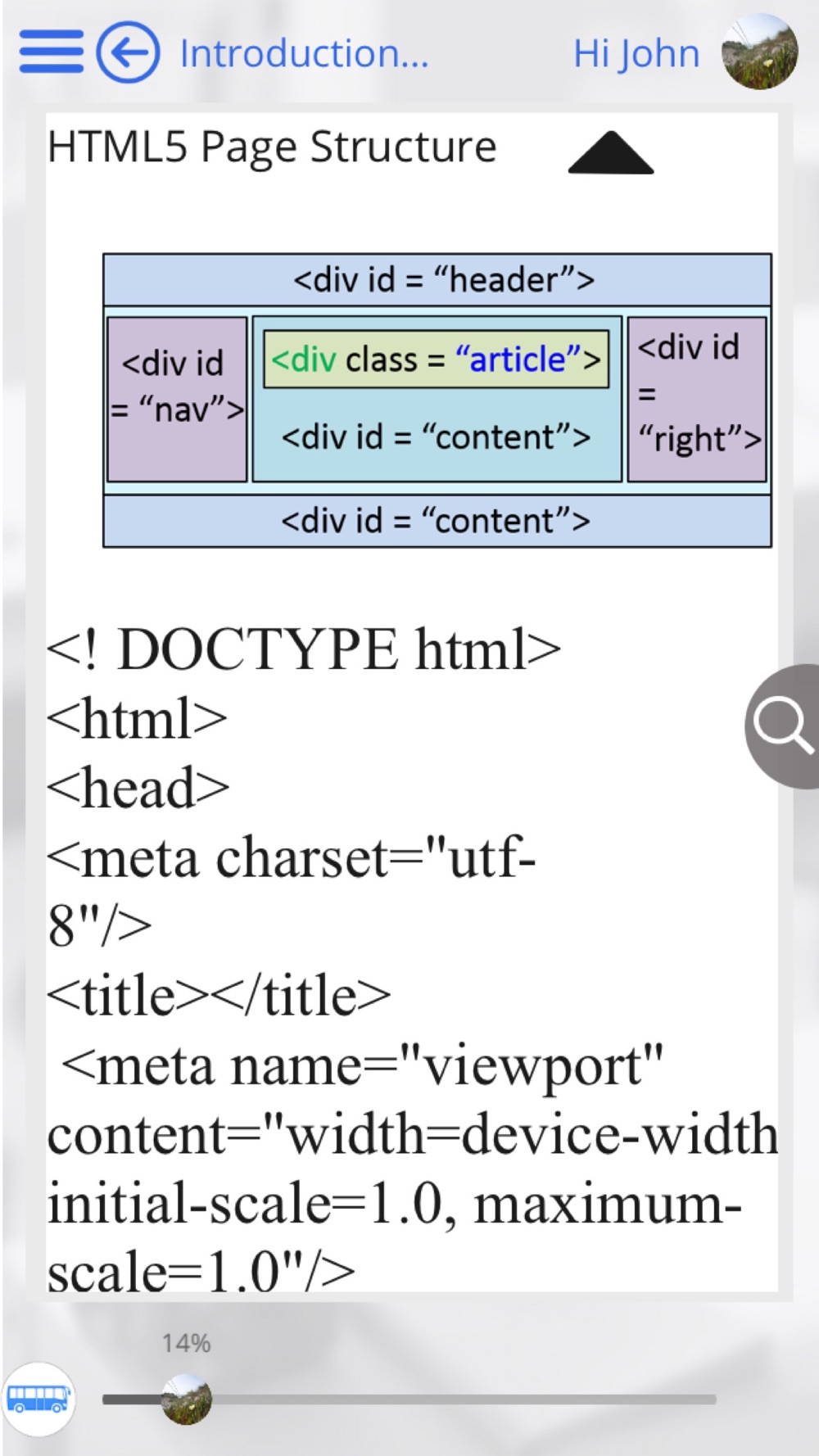Click the div id right box
This screenshot has width=819, height=1456.
click(697, 399)
